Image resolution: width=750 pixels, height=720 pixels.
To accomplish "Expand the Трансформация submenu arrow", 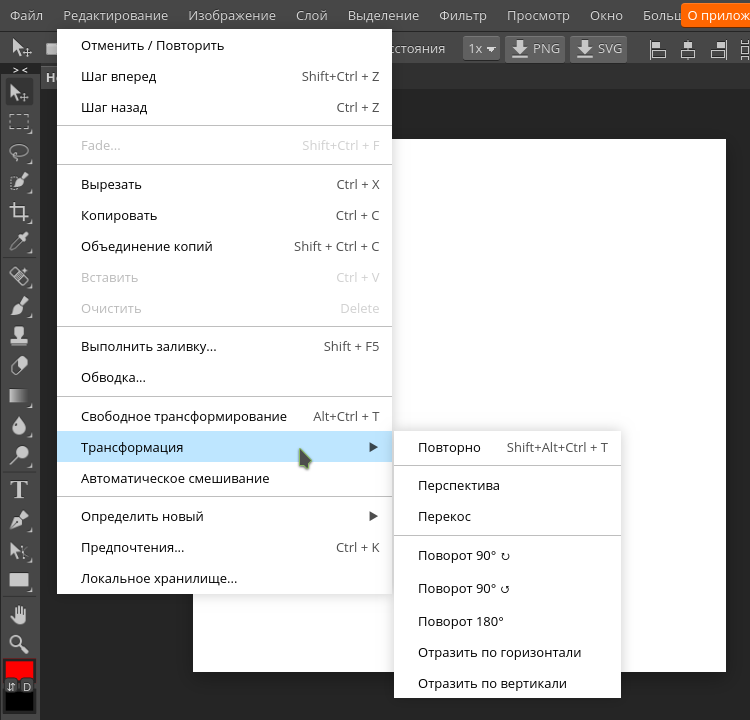I will [374, 447].
